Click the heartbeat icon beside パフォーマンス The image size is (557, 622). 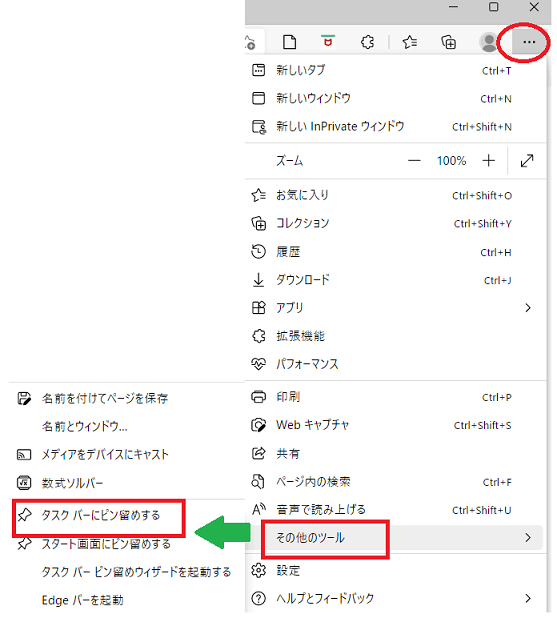click(258, 364)
